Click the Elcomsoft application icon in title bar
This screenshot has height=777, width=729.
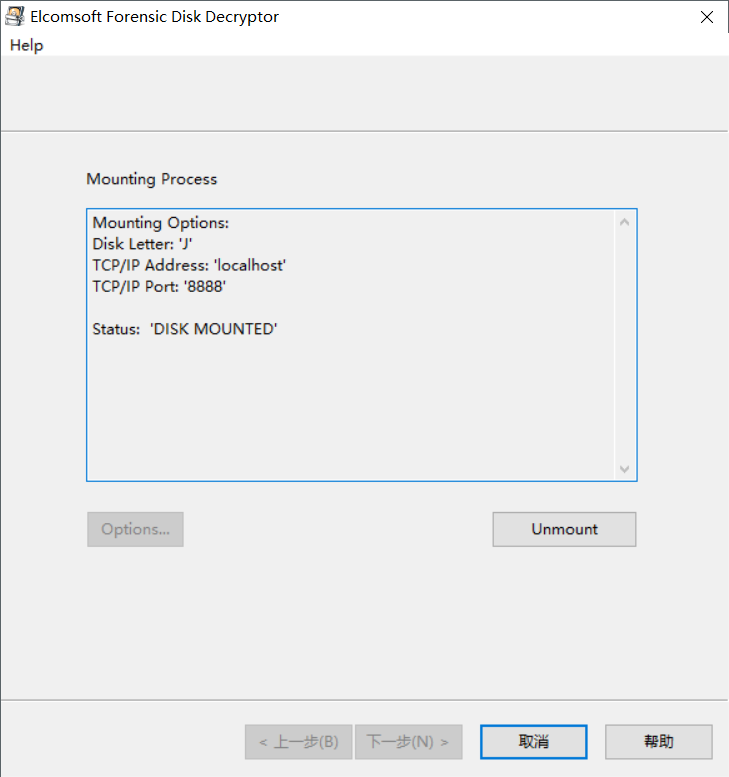(14, 16)
